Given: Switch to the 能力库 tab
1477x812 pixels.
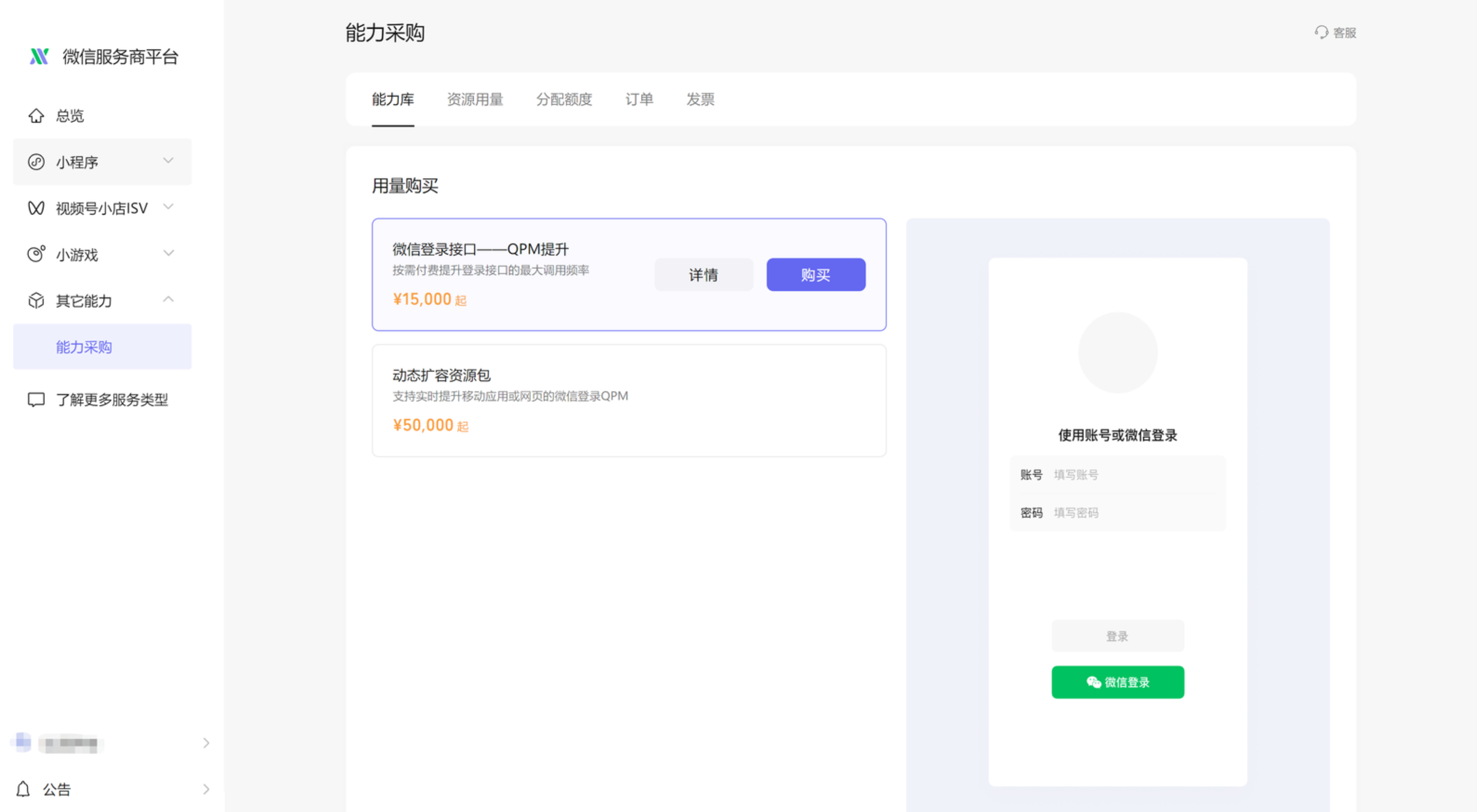Looking at the screenshot, I should (393, 99).
